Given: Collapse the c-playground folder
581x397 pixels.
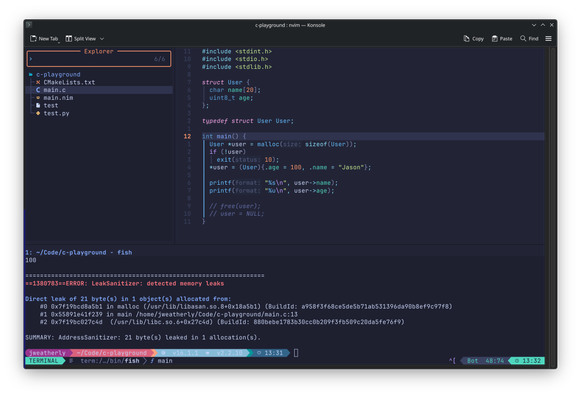Looking at the screenshot, I should [58, 75].
